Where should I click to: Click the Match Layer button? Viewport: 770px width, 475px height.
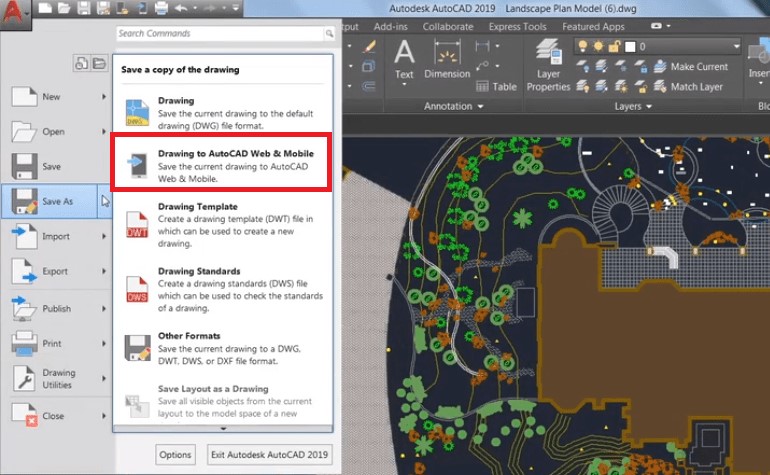[x=688, y=87]
